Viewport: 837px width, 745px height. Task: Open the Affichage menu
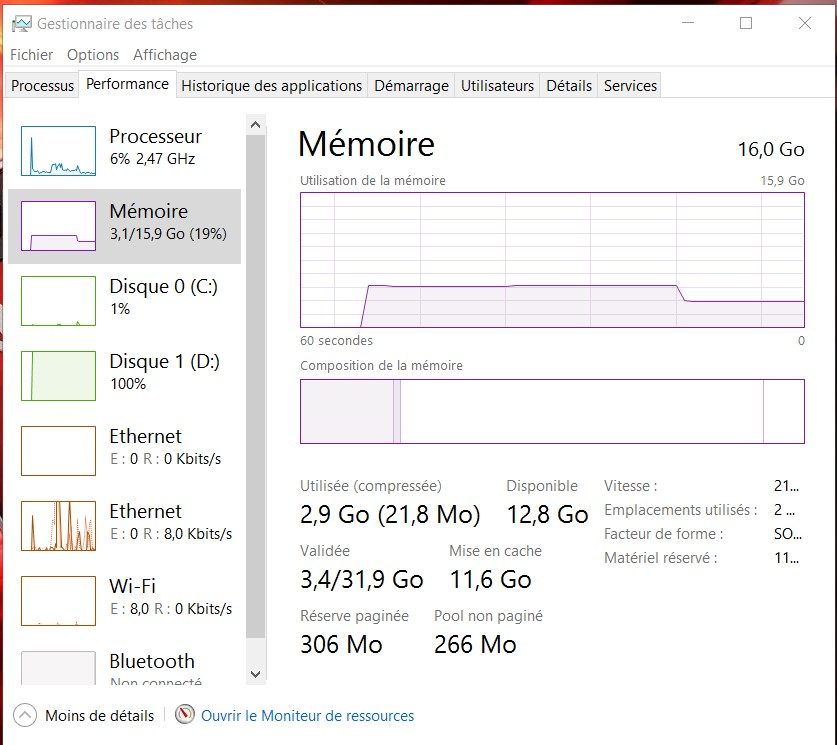pyautogui.click(x=165, y=55)
